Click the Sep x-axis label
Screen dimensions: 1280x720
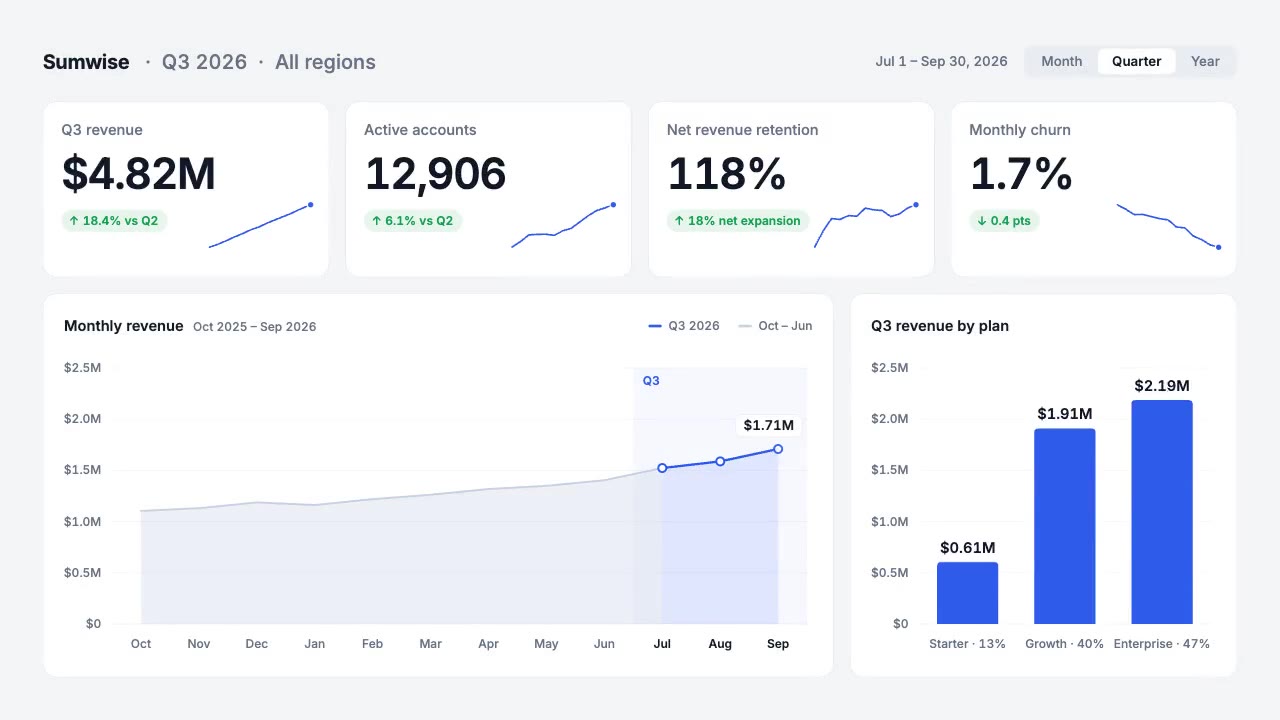pos(778,644)
